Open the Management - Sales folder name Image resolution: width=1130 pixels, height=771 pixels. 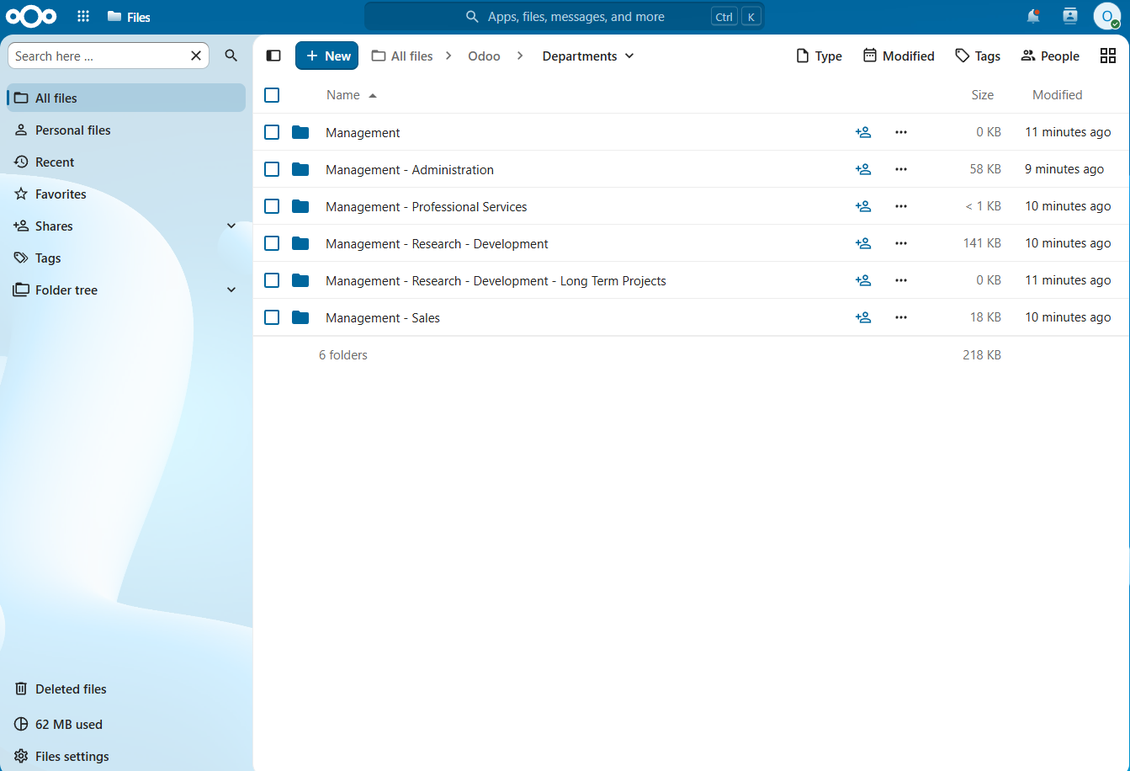click(x=382, y=318)
